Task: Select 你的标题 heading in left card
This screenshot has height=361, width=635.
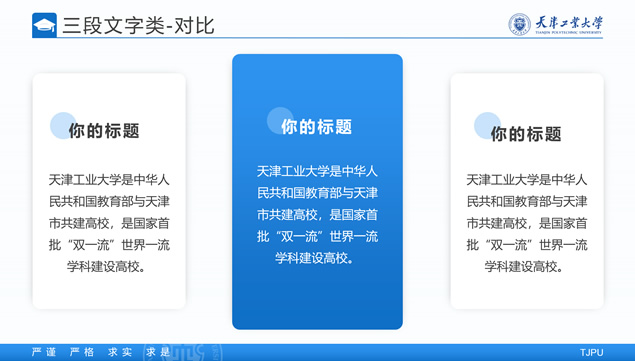Action: [x=104, y=131]
